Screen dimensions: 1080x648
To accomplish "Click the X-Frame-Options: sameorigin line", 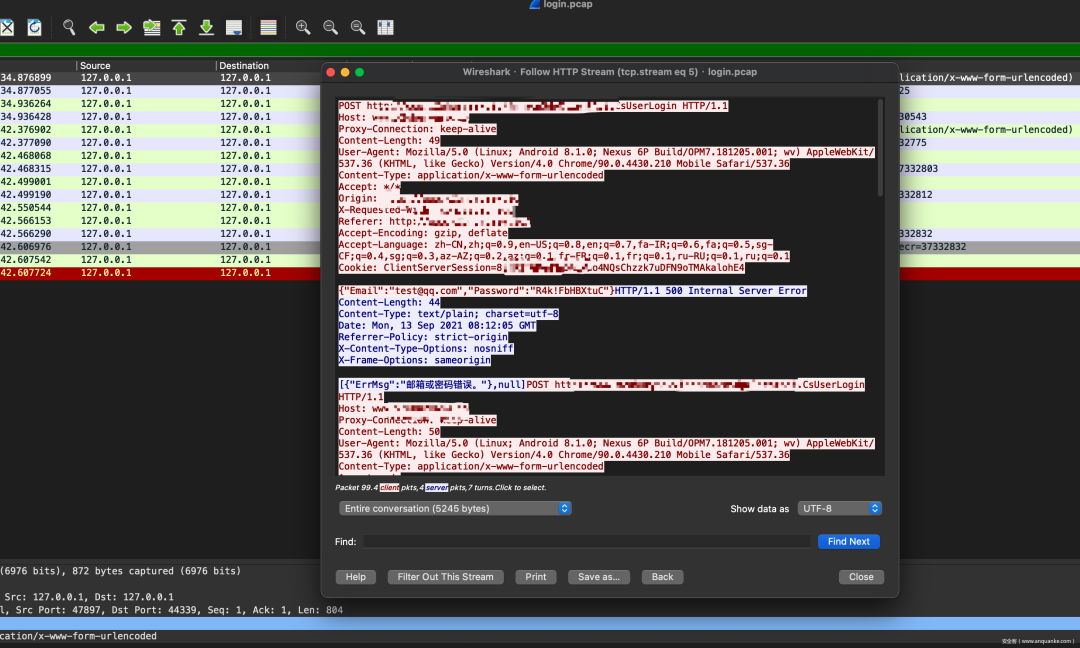I will pos(415,361).
